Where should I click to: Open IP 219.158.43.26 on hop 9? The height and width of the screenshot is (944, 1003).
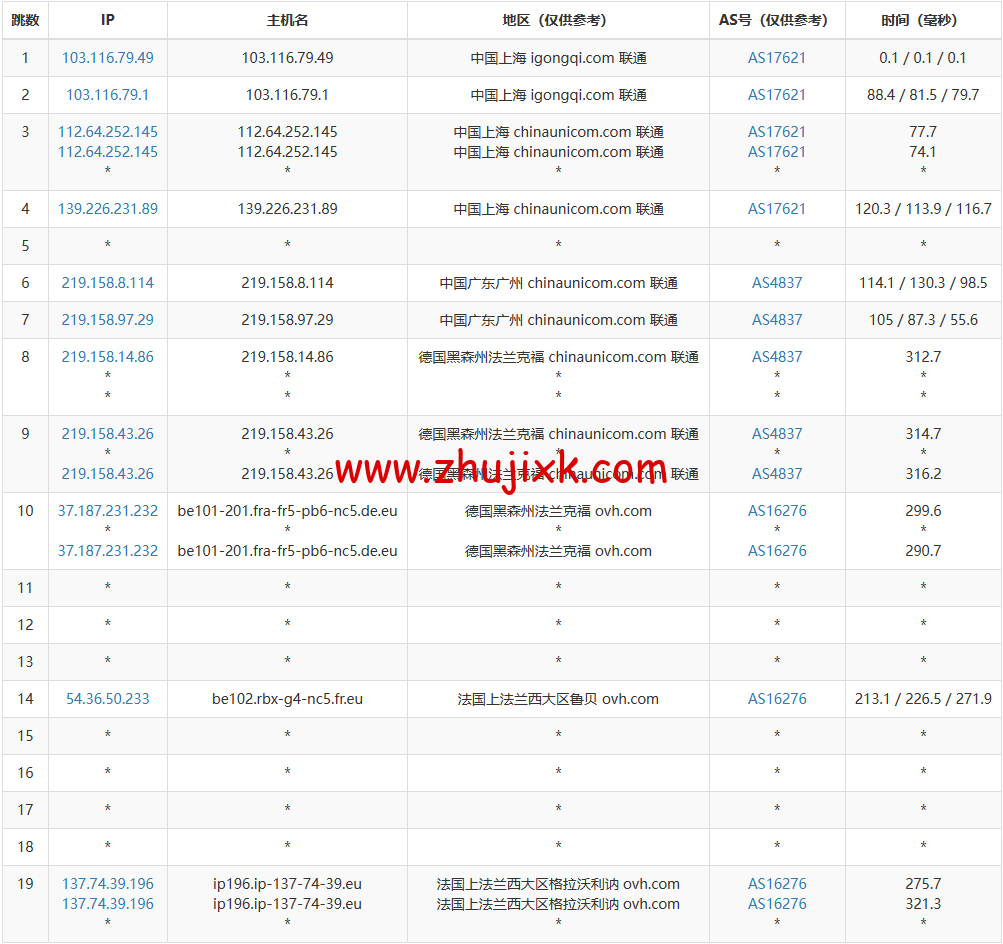pos(107,433)
